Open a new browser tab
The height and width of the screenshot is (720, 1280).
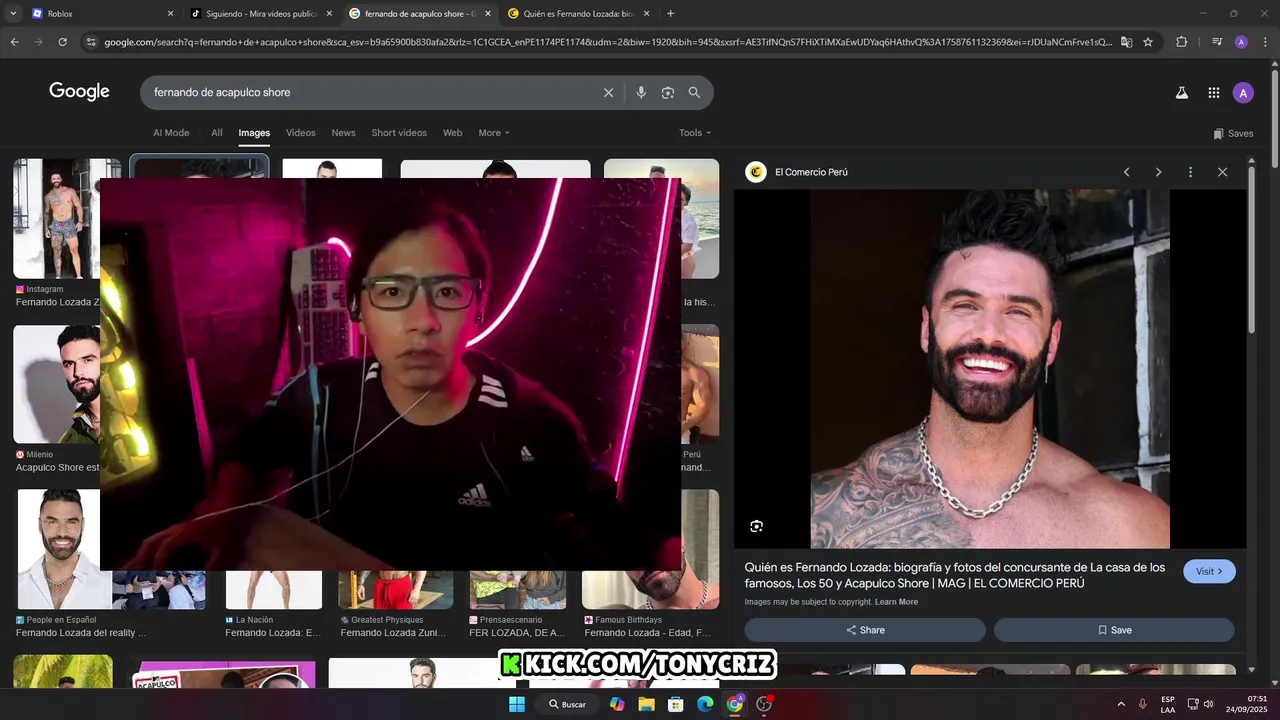[670, 14]
